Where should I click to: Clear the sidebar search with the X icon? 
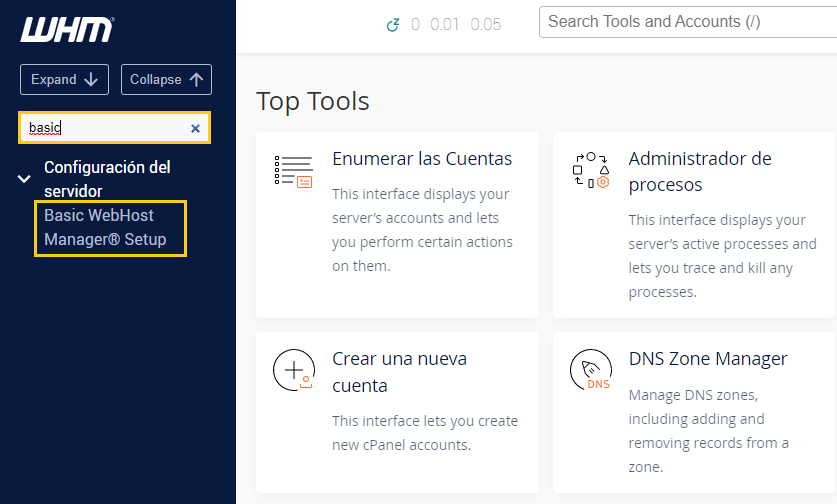click(x=195, y=128)
